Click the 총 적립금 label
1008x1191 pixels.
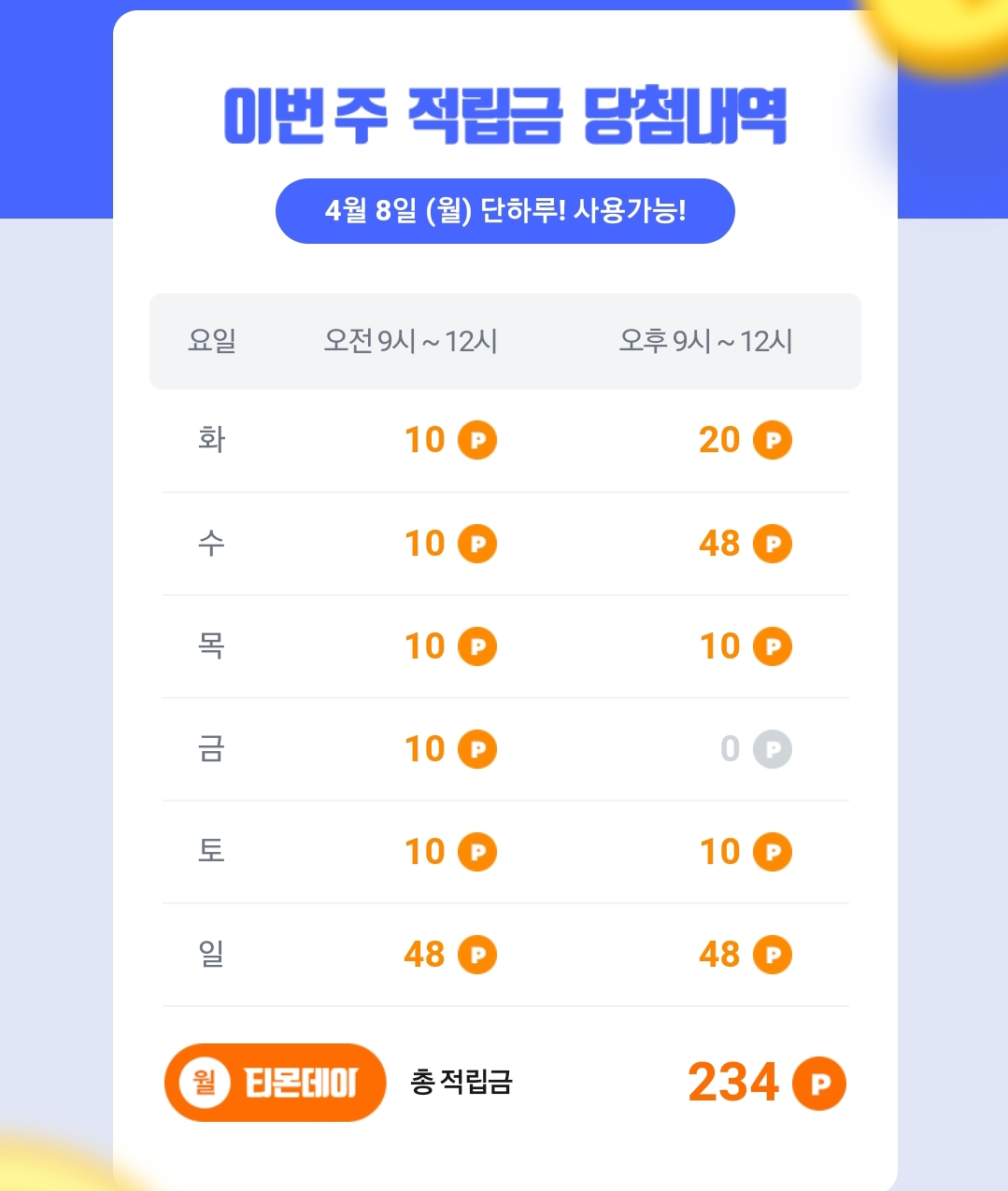(461, 1083)
